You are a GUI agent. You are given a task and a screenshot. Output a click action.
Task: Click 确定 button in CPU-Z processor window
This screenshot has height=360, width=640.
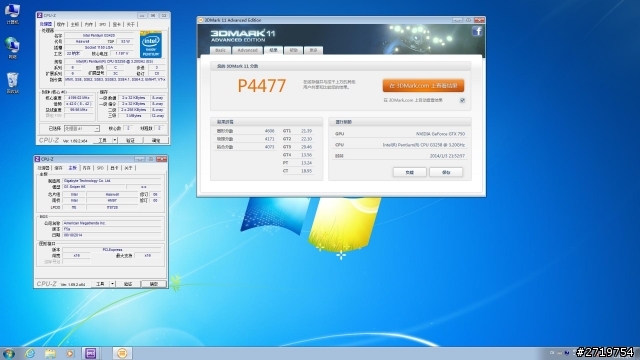(156, 140)
